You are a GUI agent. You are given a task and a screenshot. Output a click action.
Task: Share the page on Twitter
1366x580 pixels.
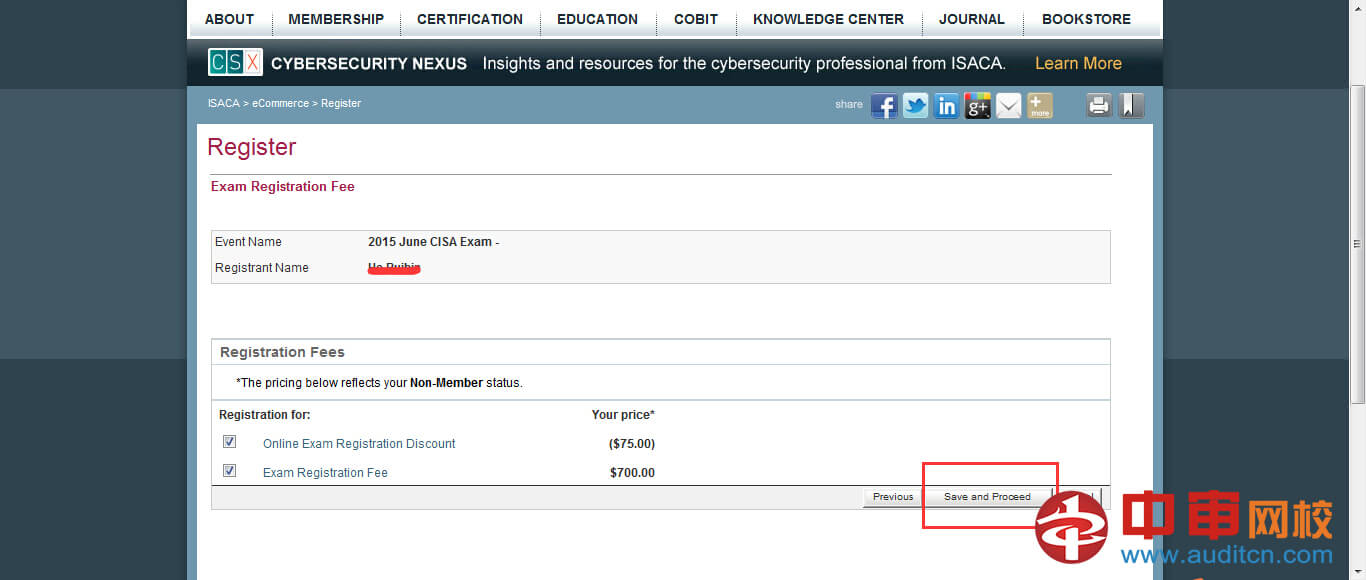point(915,106)
